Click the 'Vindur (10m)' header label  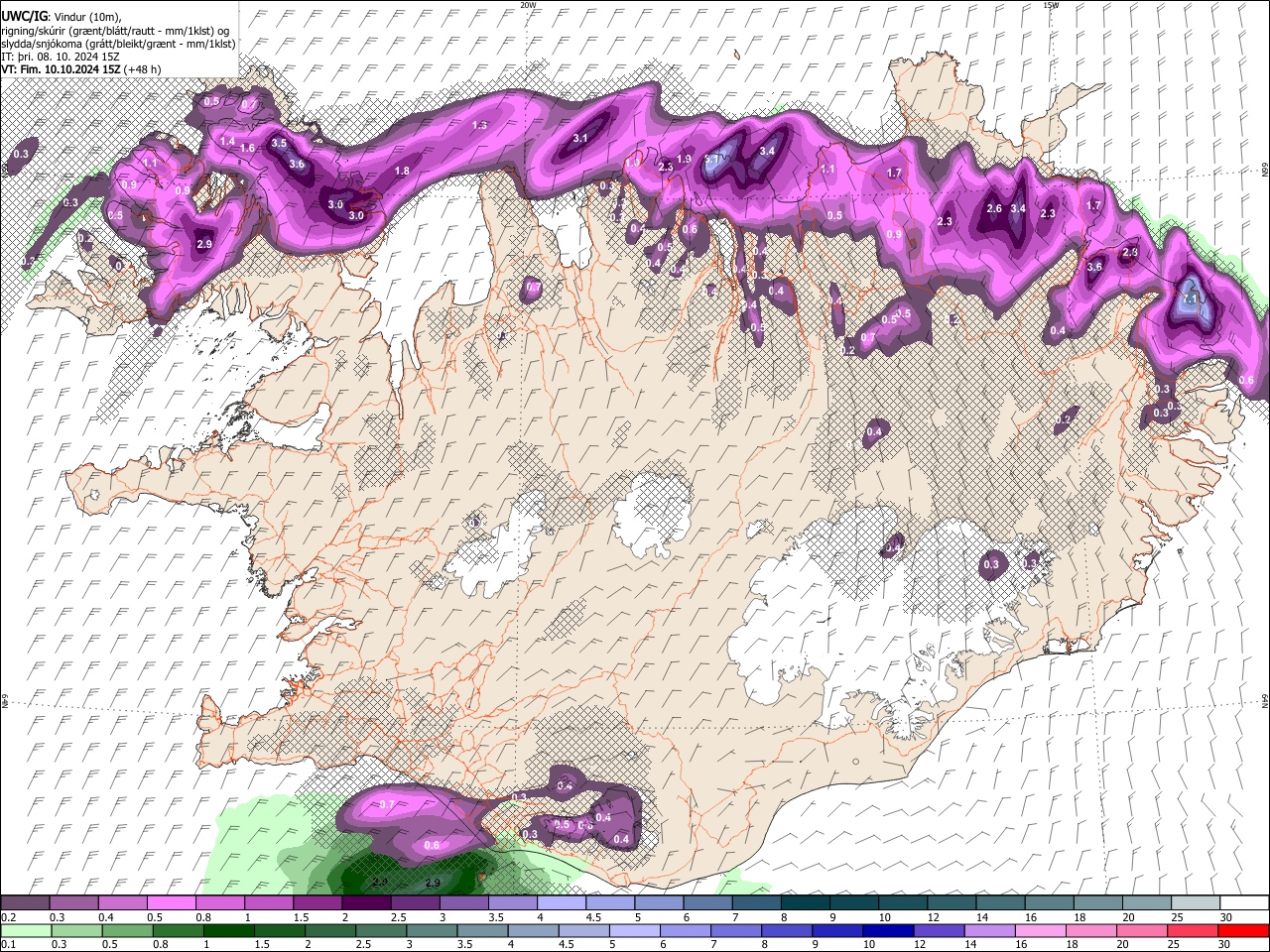pyautogui.click(x=85, y=17)
